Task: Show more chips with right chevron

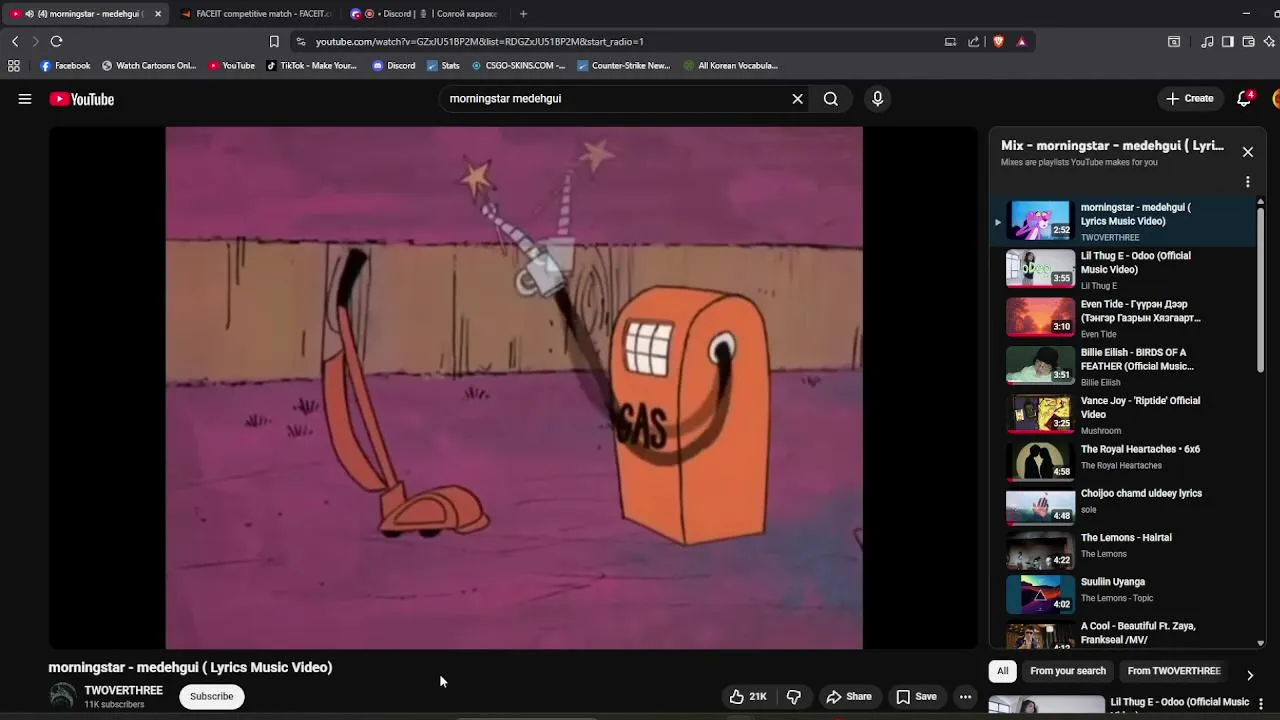Action: click(x=1250, y=675)
